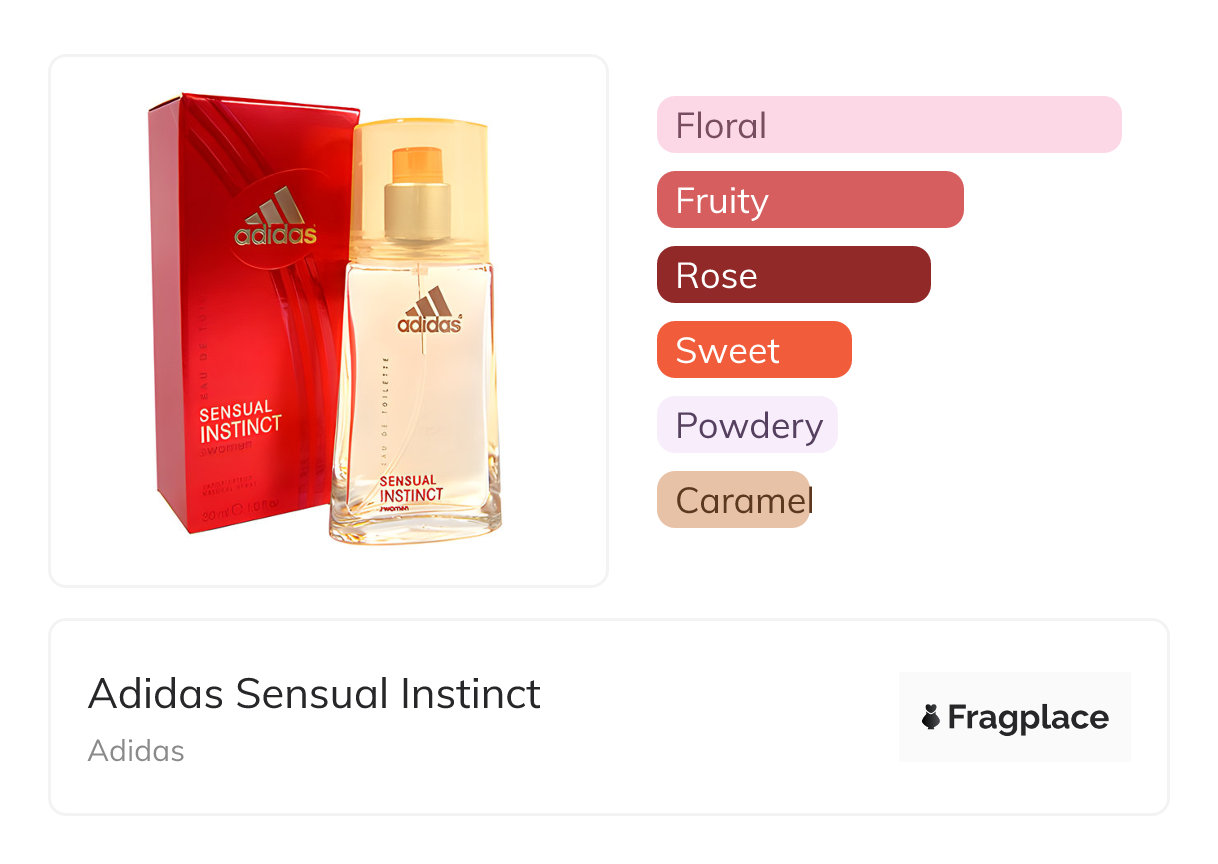The height and width of the screenshot is (864, 1218).
Task: Select the orange Sweet accord bar
Action: click(753, 350)
